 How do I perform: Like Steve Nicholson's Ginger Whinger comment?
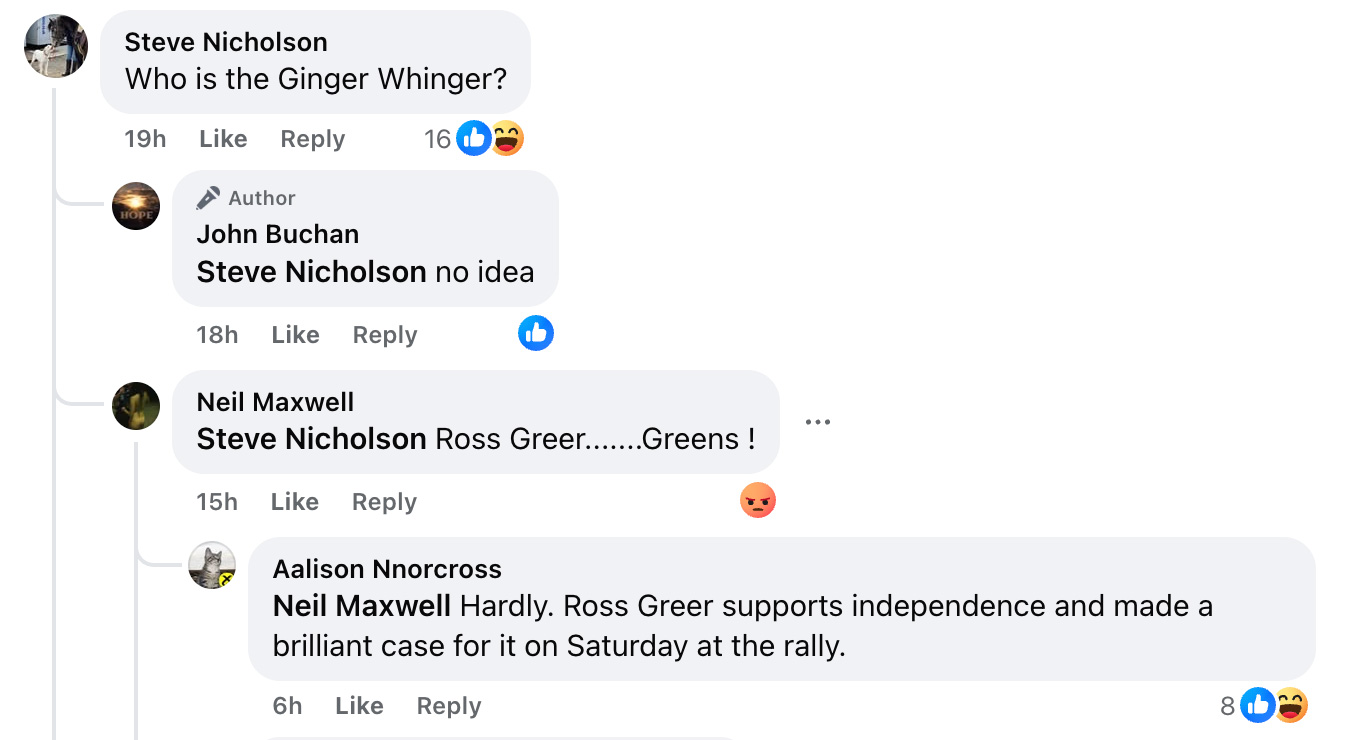tap(223, 139)
